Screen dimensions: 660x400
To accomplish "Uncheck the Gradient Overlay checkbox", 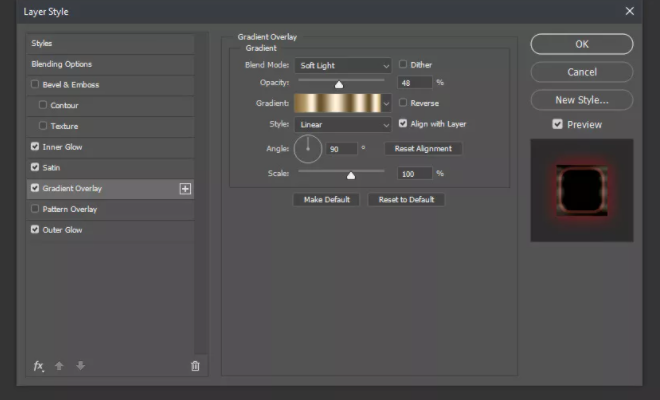I will coord(35,188).
